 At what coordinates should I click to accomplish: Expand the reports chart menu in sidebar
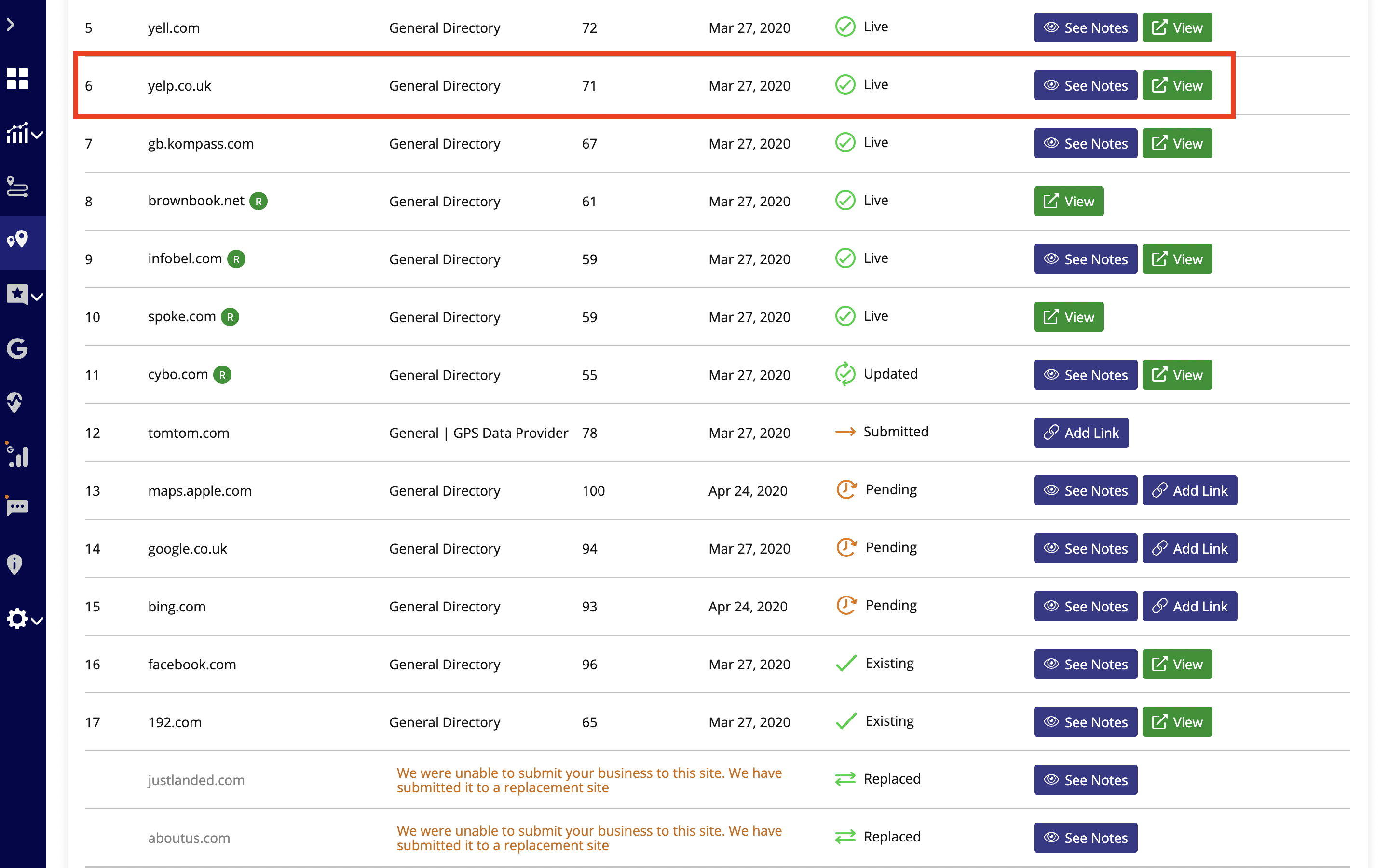(x=24, y=134)
